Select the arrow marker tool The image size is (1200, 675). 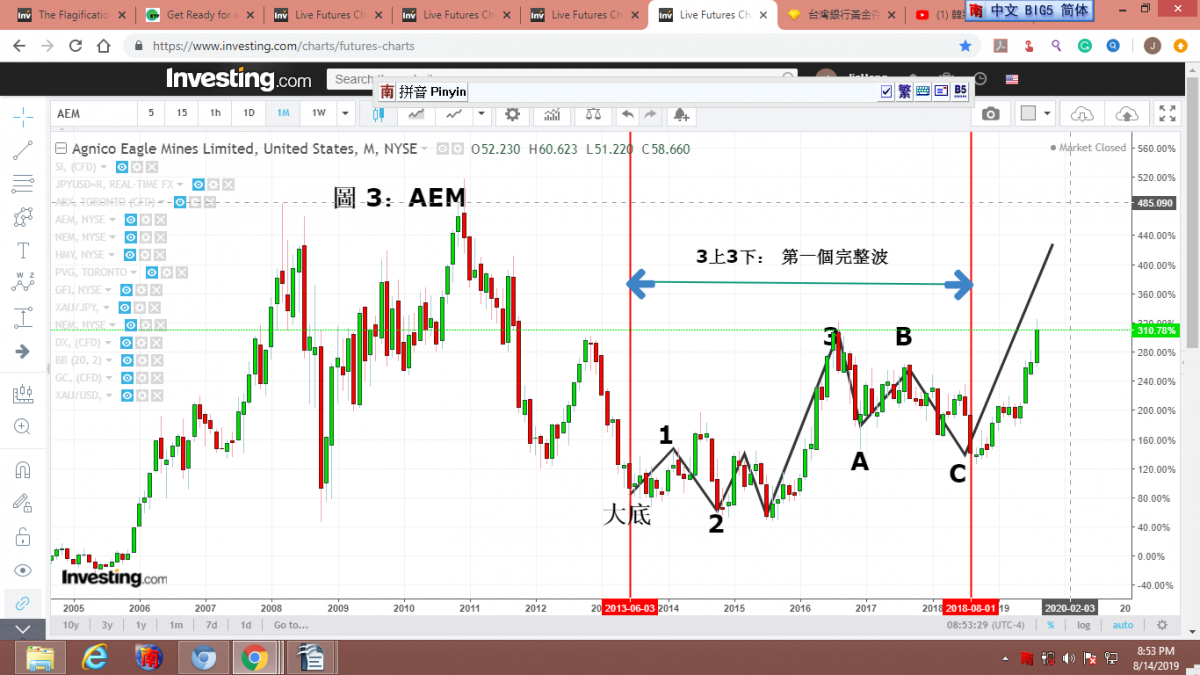pos(22,351)
